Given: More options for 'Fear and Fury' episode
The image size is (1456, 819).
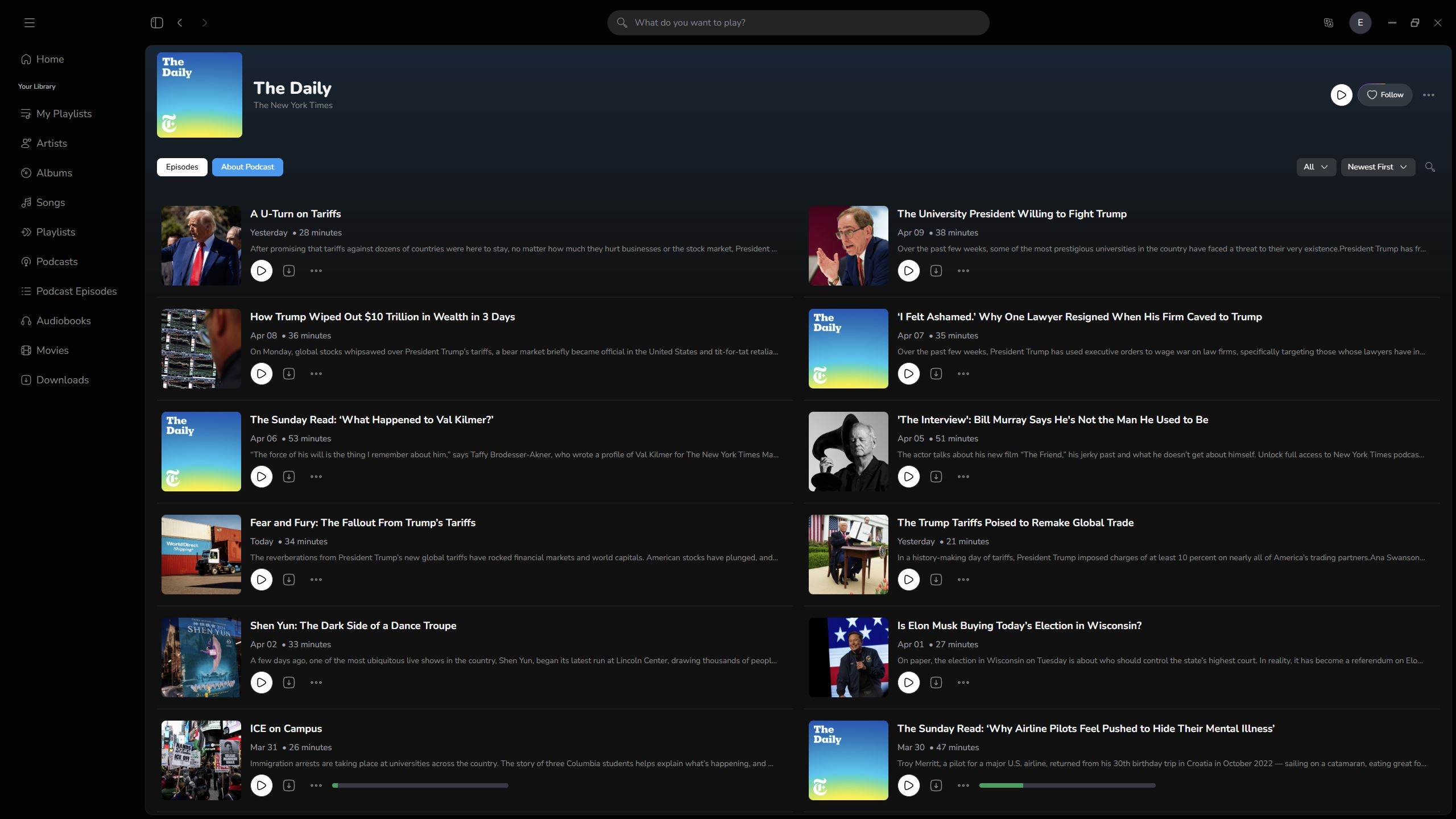Looking at the screenshot, I should click(x=316, y=580).
